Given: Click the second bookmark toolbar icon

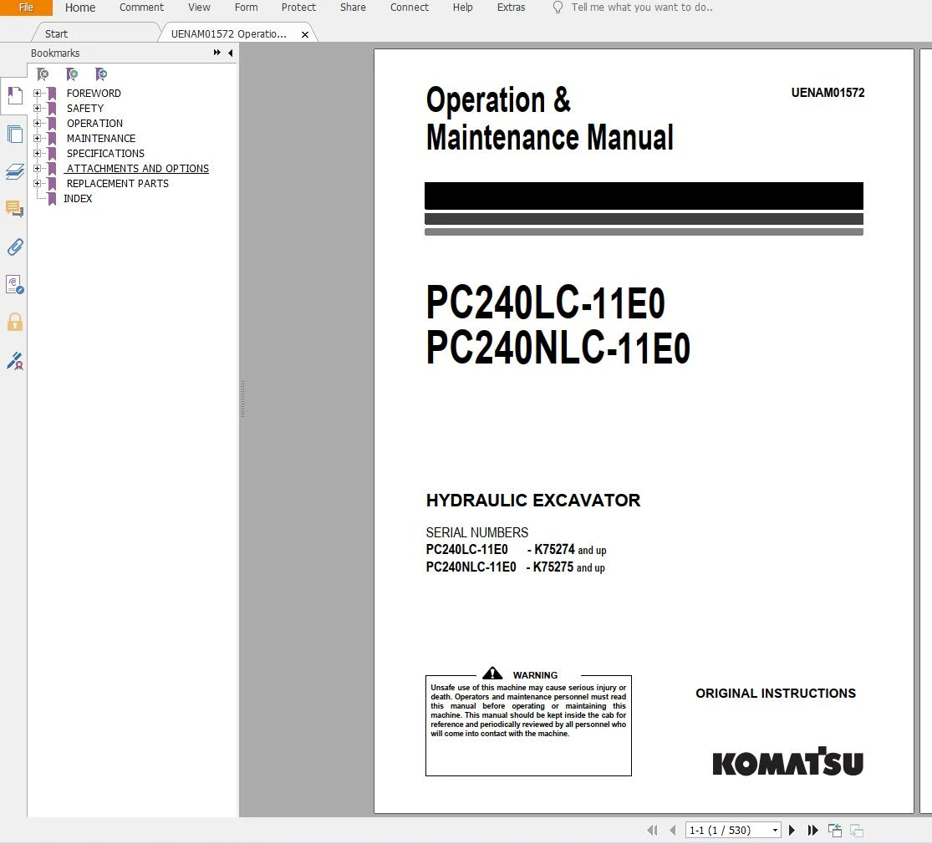Looking at the screenshot, I should [x=72, y=74].
